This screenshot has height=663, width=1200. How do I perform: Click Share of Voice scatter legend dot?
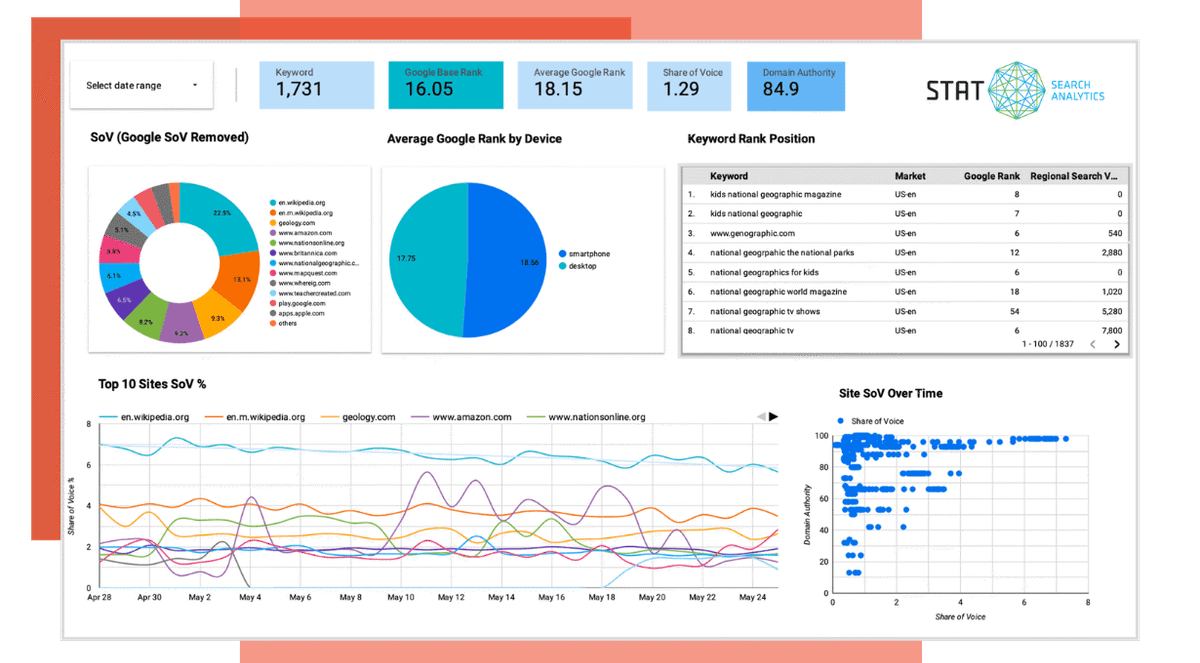click(x=841, y=421)
